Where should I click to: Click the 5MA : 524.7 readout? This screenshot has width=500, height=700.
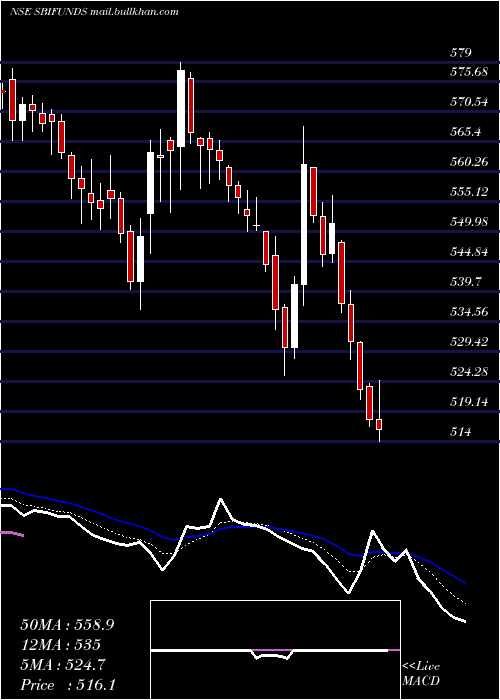pyautogui.click(x=62, y=665)
